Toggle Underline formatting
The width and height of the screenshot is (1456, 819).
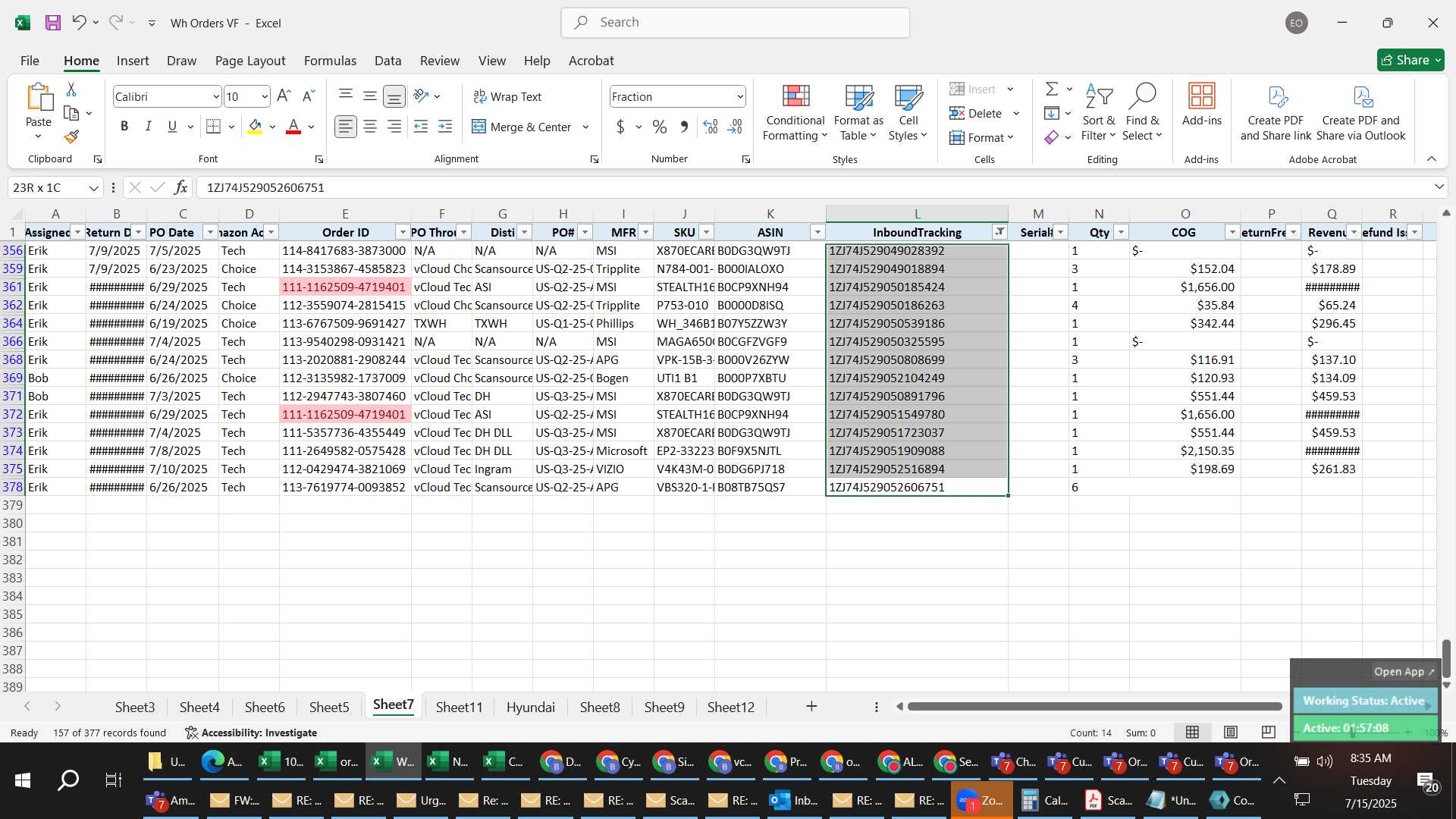(x=172, y=127)
